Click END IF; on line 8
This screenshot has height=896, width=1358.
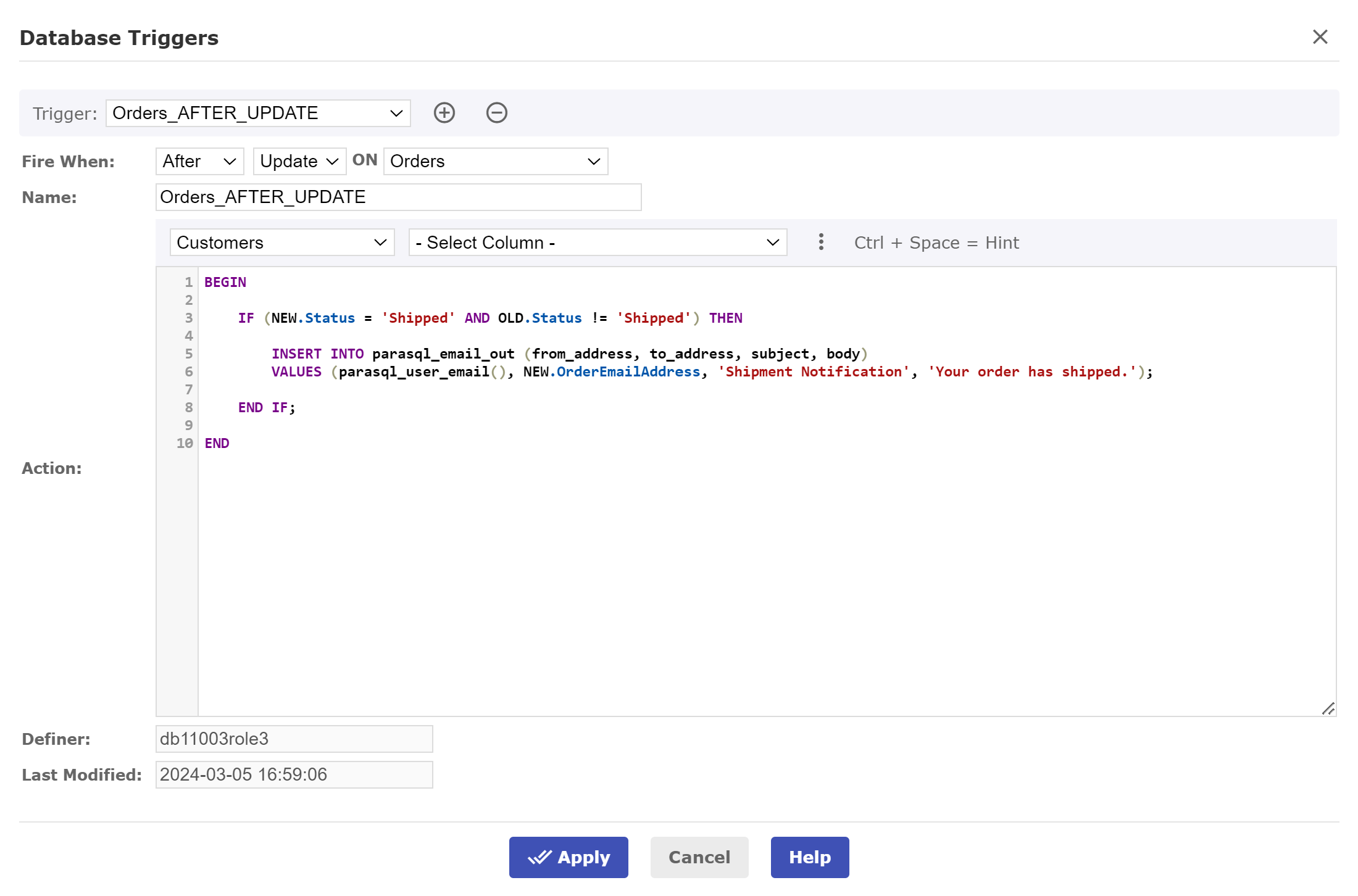click(x=267, y=407)
